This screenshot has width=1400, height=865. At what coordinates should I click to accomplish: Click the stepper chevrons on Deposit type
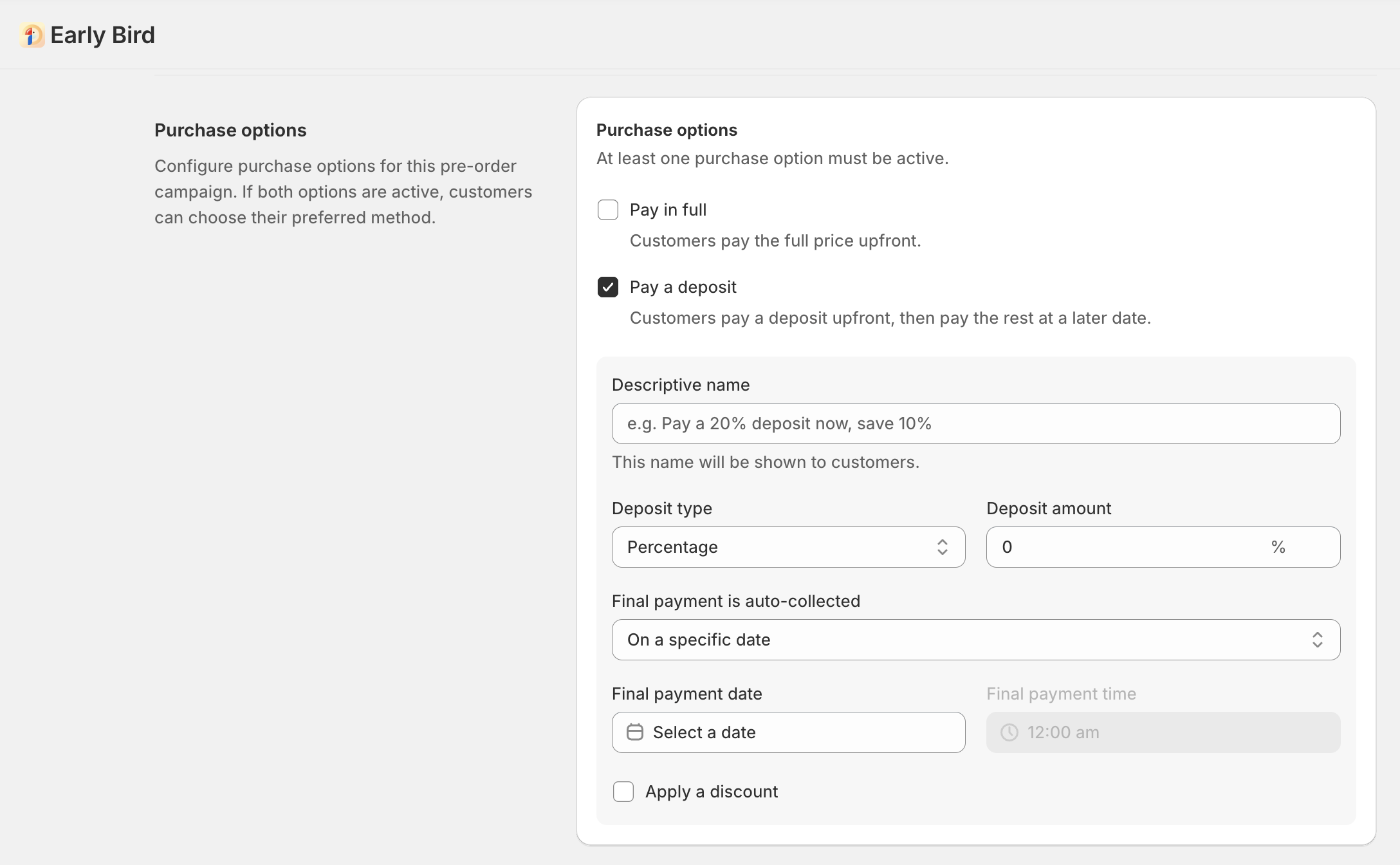[x=943, y=546]
